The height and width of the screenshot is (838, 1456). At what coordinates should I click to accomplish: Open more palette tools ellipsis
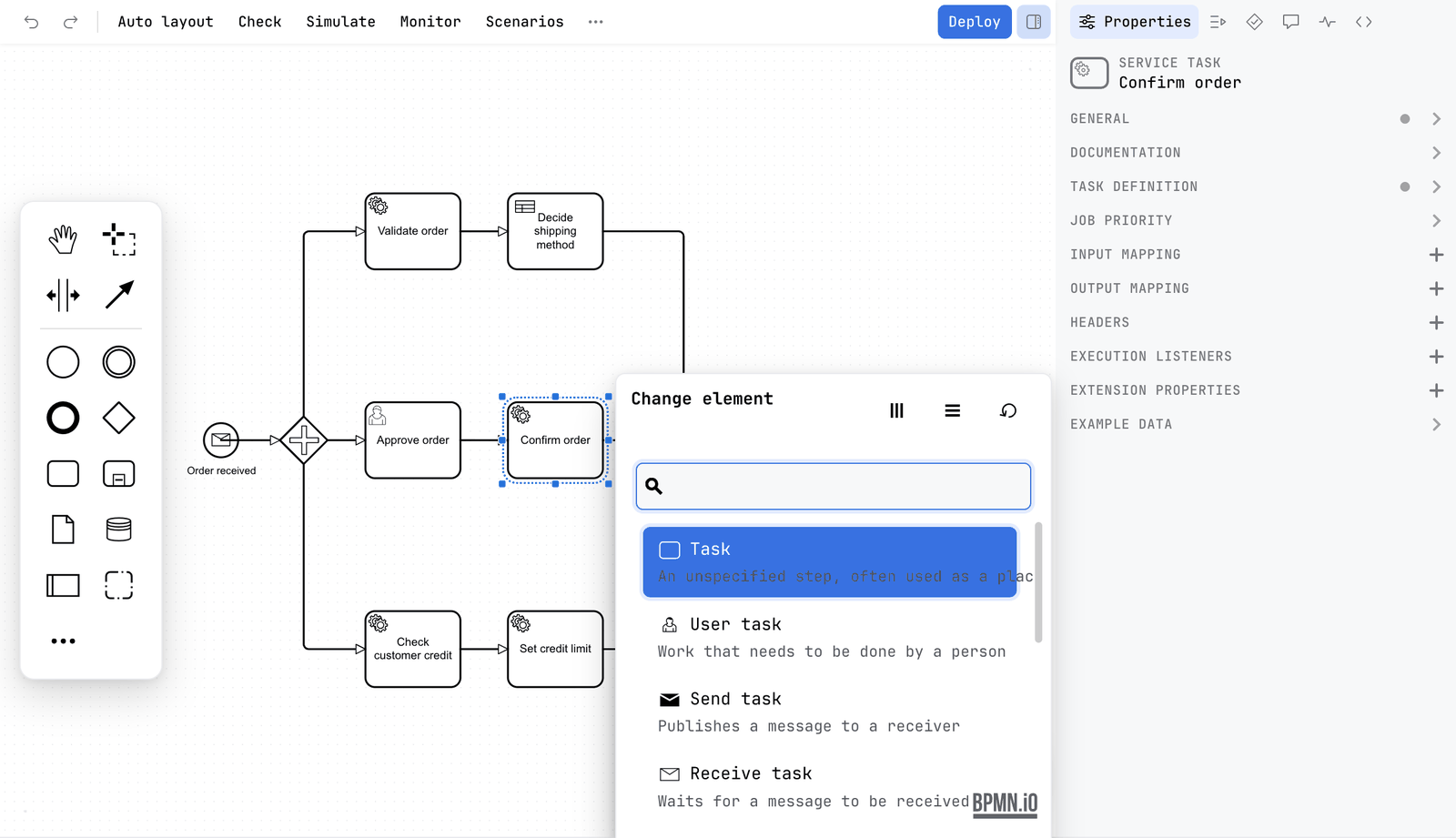[x=63, y=641]
